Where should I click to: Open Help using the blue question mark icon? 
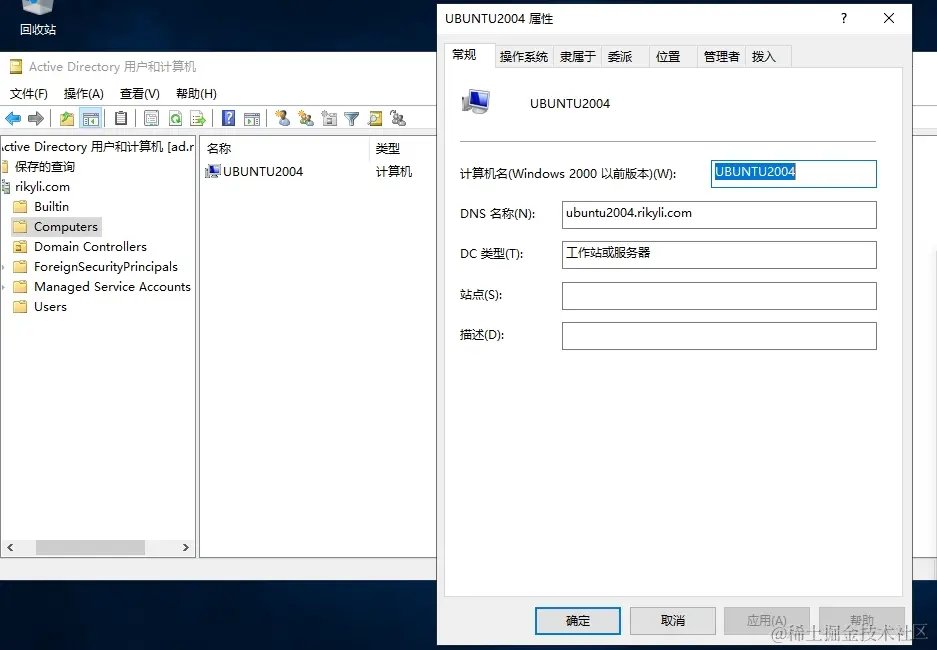[229, 117]
